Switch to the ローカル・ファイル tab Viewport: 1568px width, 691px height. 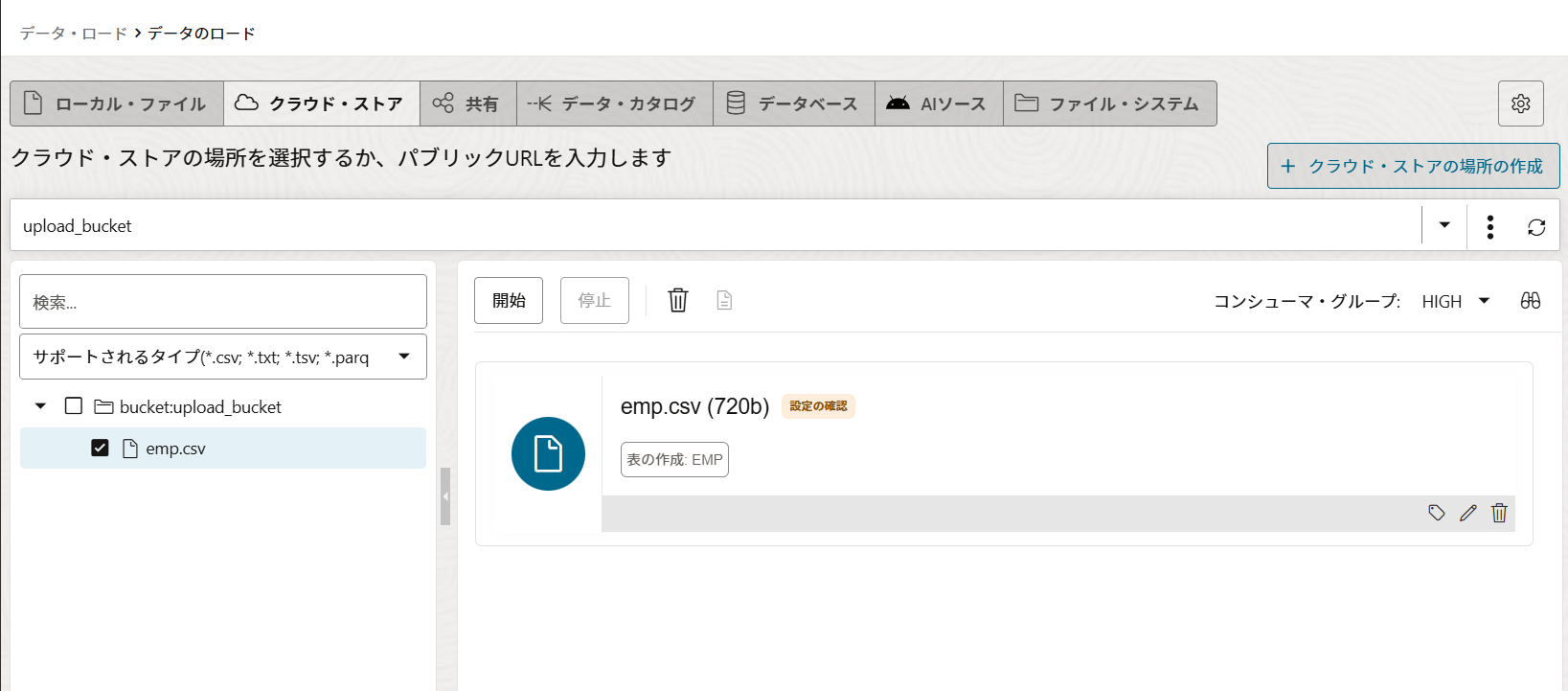point(117,104)
